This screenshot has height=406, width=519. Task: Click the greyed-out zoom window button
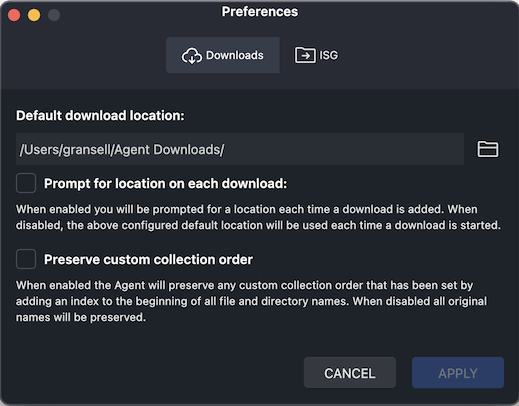coord(54,15)
